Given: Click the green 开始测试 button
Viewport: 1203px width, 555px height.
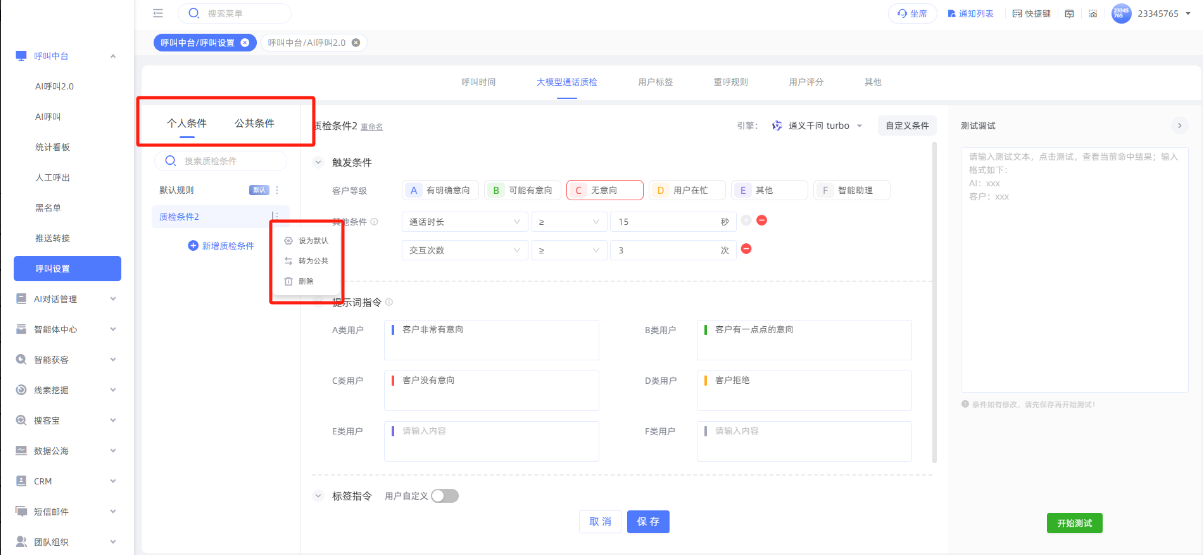Looking at the screenshot, I should click(x=1074, y=523).
